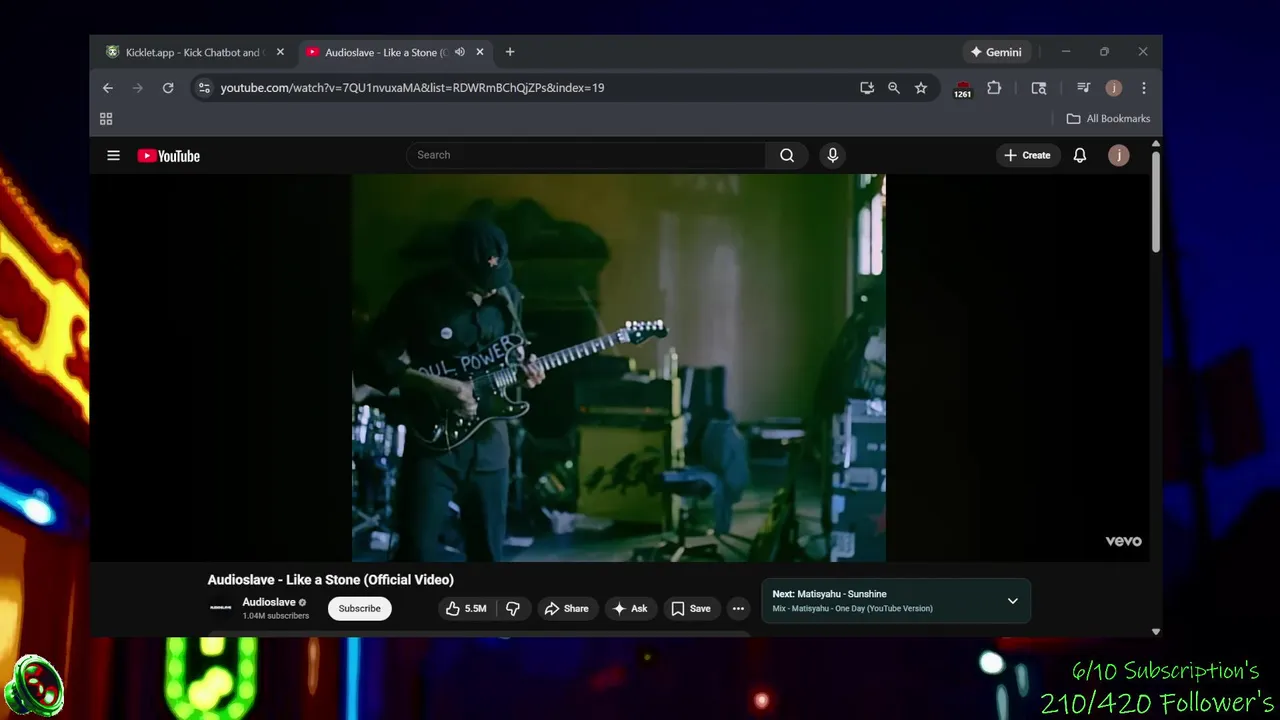Click the scrollbar down arrow
This screenshot has width=1280, height=720.
pyautogui.click(x=1156, y=631)
